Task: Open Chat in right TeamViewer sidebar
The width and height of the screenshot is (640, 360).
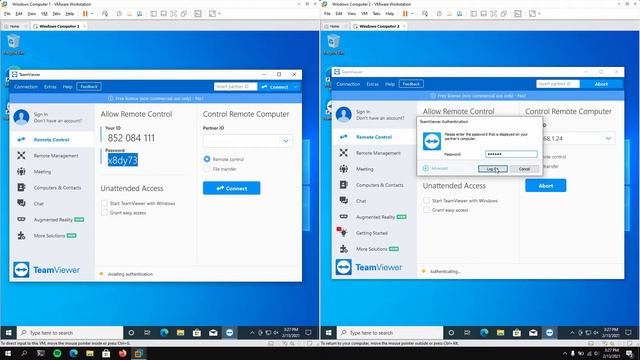Action: [361, 201]
